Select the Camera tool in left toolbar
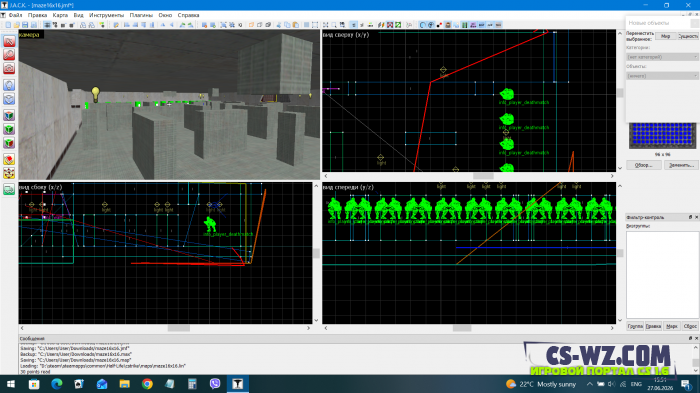The height and width of the screenshot is (393, 700). click(x=9, y=68)
